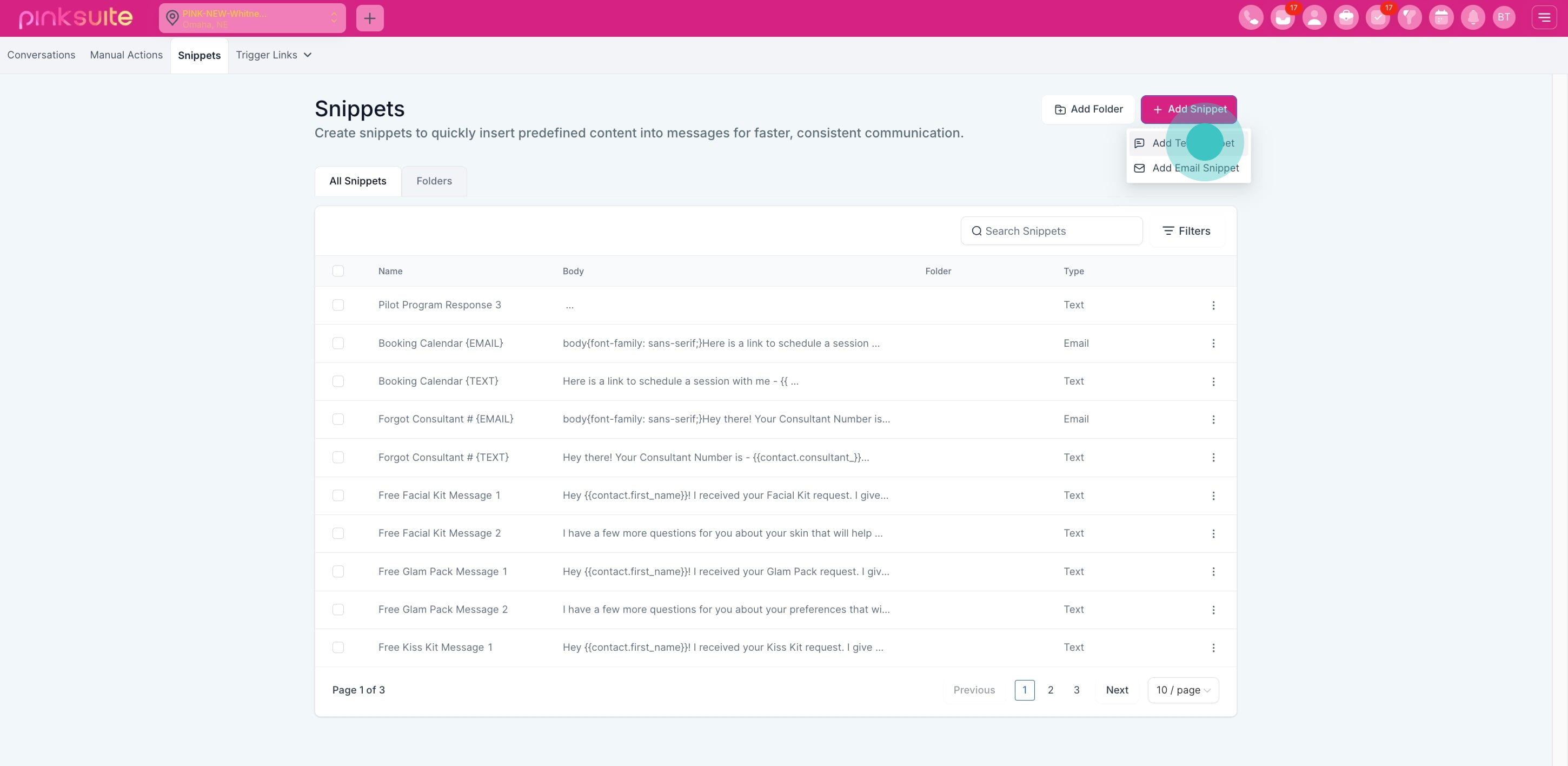Open the hamburger menu icon

(x=1544, y=18)
